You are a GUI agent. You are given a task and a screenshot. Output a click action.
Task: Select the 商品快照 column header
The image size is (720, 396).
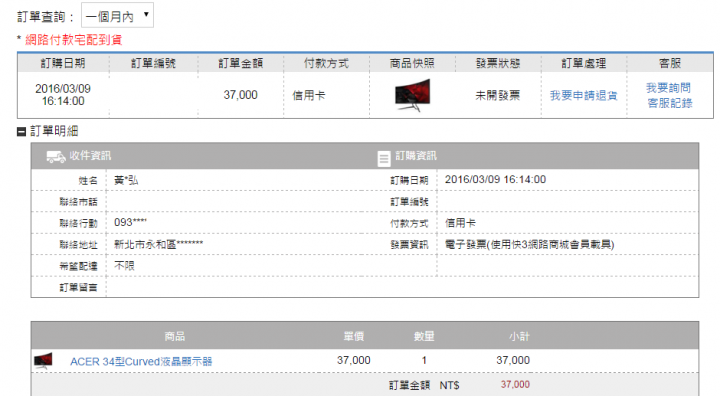[x=412, y=63]
